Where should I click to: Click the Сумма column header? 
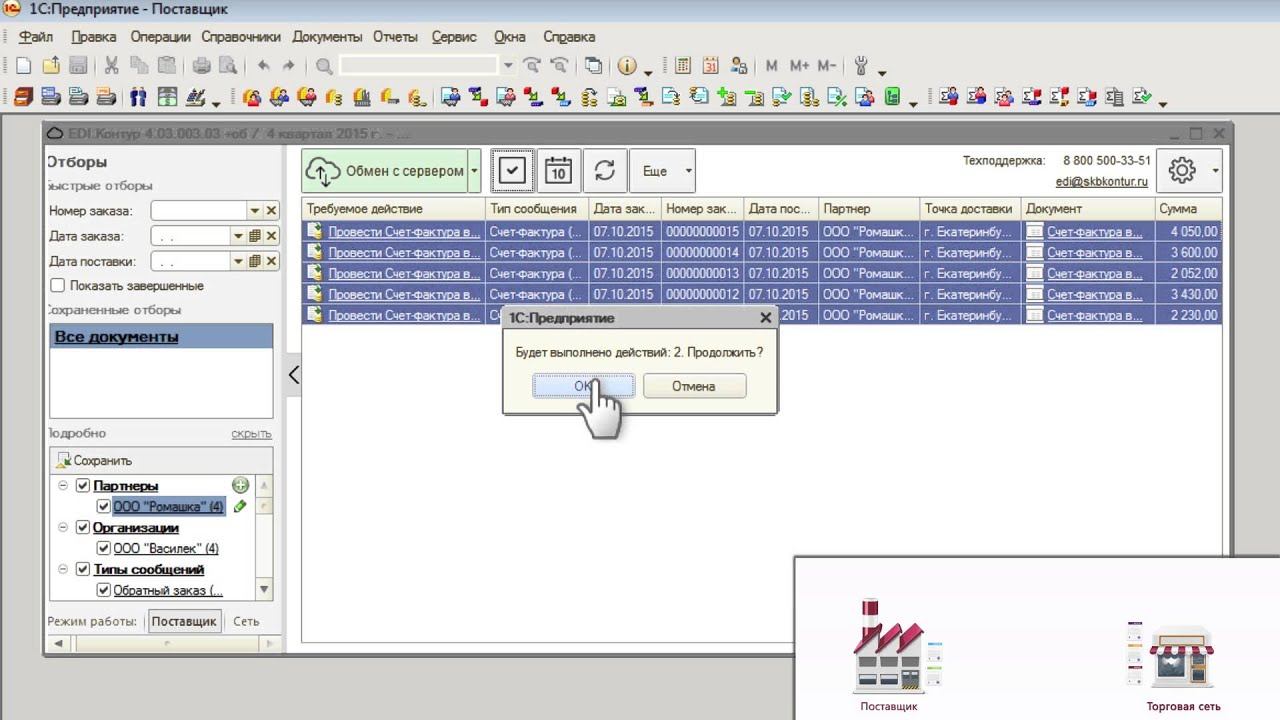[1188, 209]
